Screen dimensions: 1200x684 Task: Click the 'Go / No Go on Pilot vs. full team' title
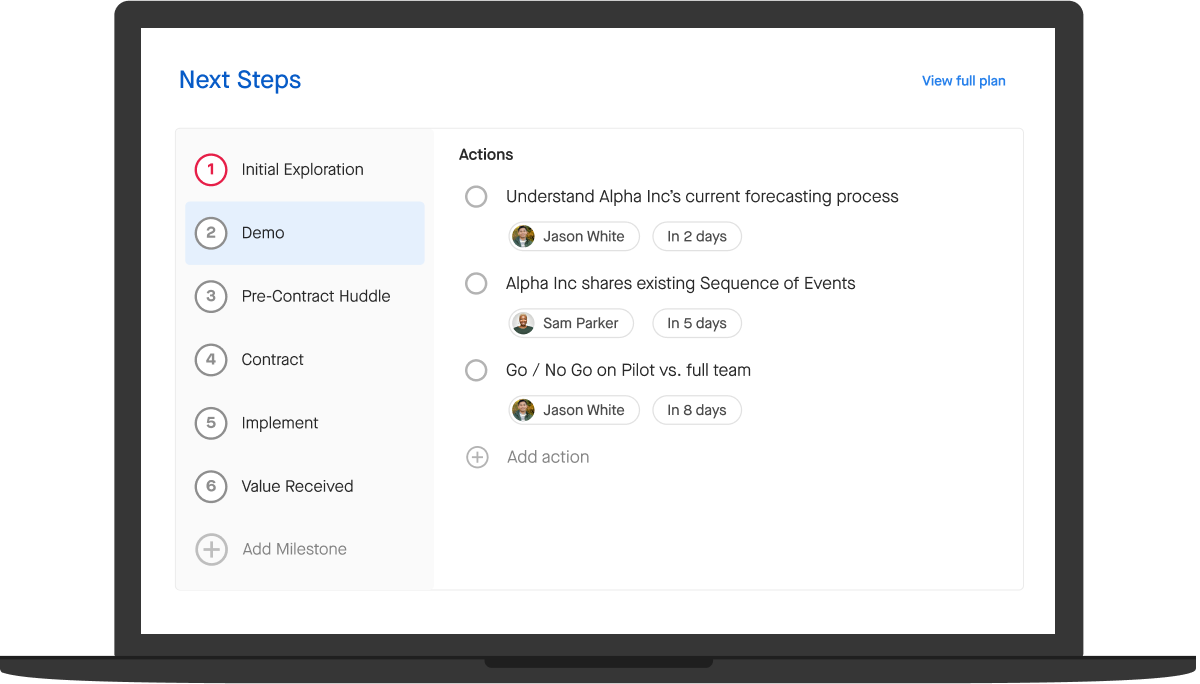pyautogui.click(x=628, y=370)
